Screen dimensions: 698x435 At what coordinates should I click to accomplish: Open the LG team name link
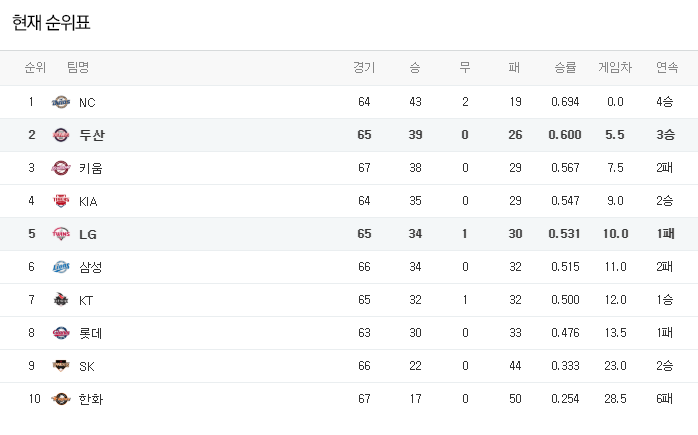click(88, 234)
